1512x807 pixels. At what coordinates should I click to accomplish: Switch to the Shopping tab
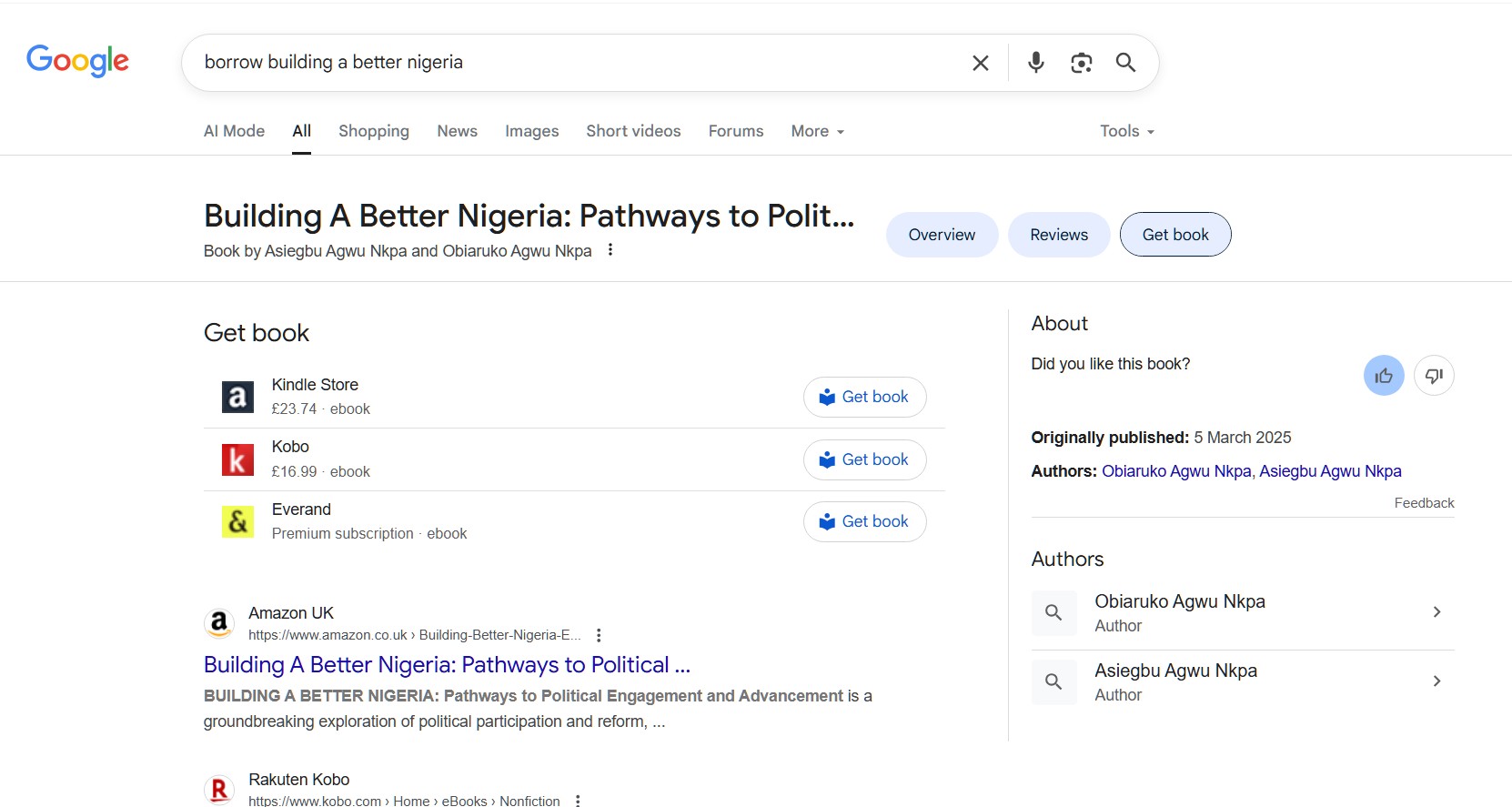(373, 131)
